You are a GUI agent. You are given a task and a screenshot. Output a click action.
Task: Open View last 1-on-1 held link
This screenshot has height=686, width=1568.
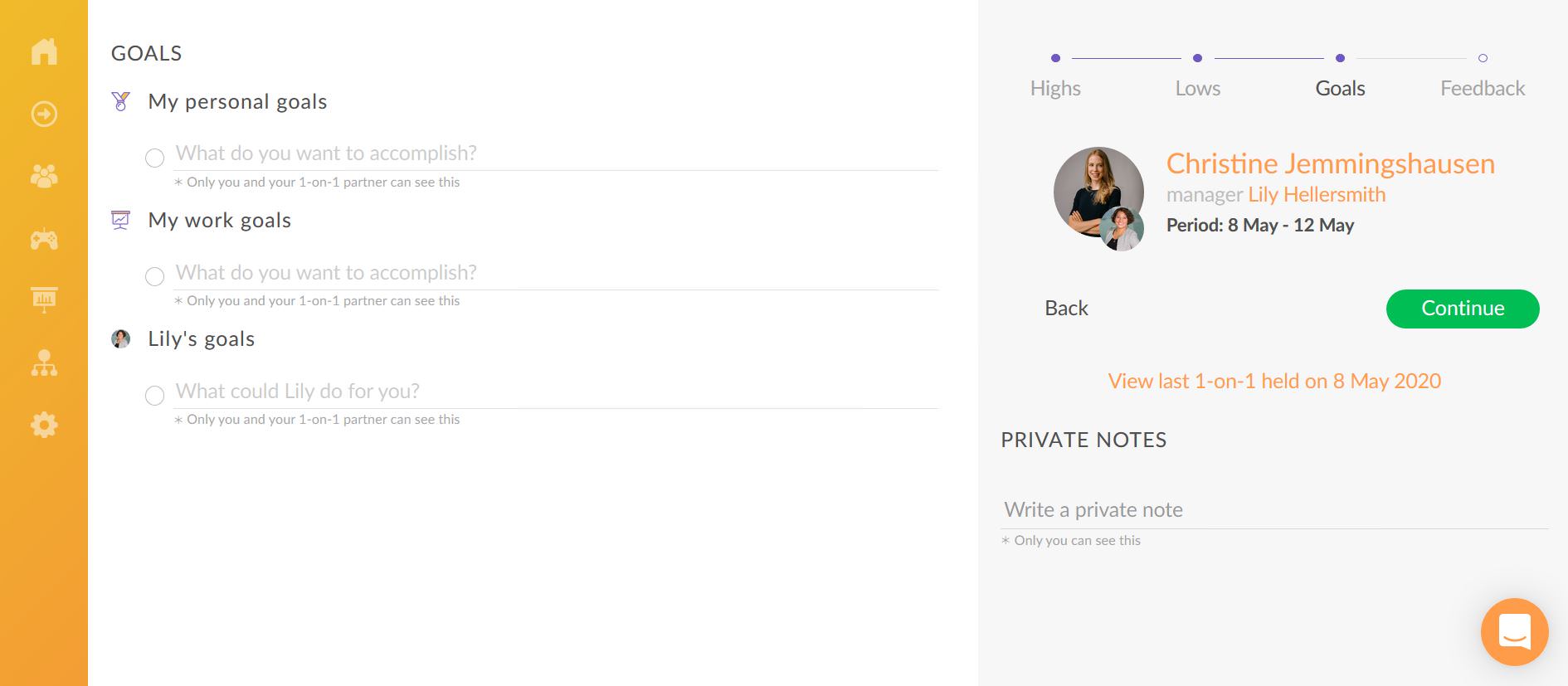point(1274,381)
